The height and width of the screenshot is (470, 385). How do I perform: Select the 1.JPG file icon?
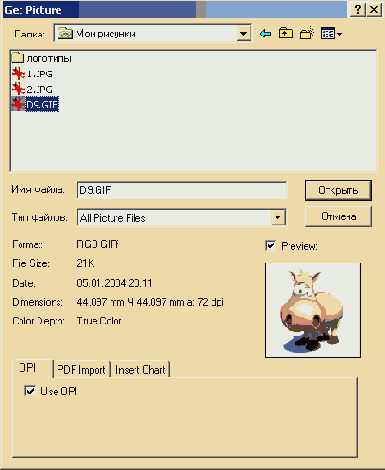tap(18, 73)
